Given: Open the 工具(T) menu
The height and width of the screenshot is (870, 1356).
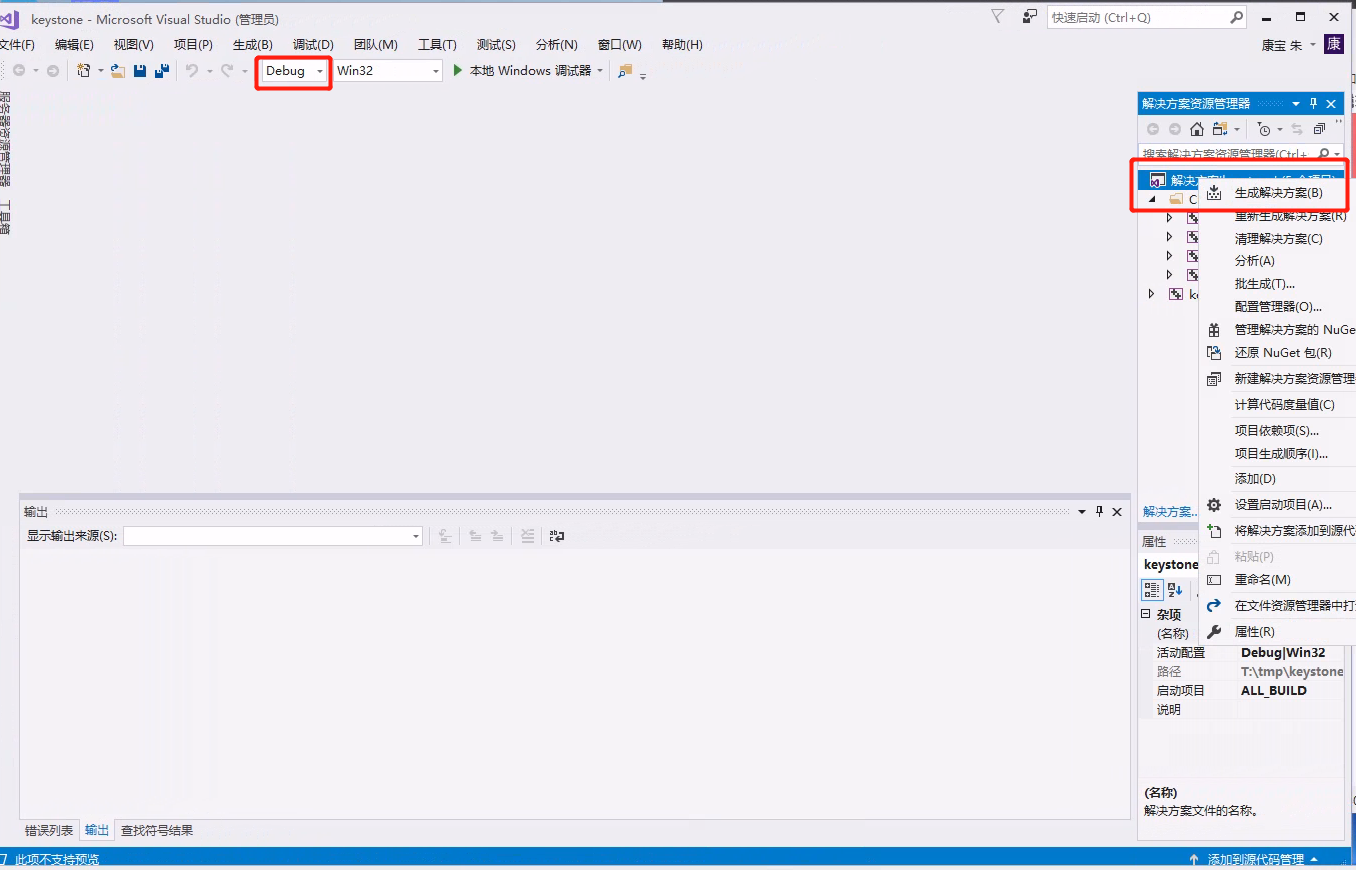Looking at the screenshot, I should 437,45.
